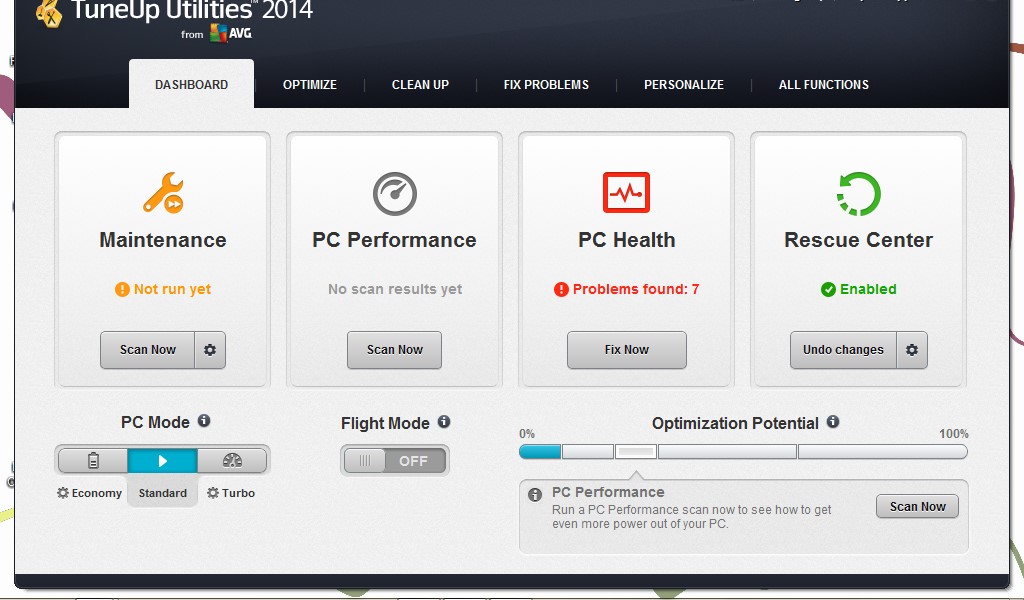The height and width of the screenshot is (600, 1024).
Task: Click the PC Health heartbeat icon
Action: tap(626, 193)
